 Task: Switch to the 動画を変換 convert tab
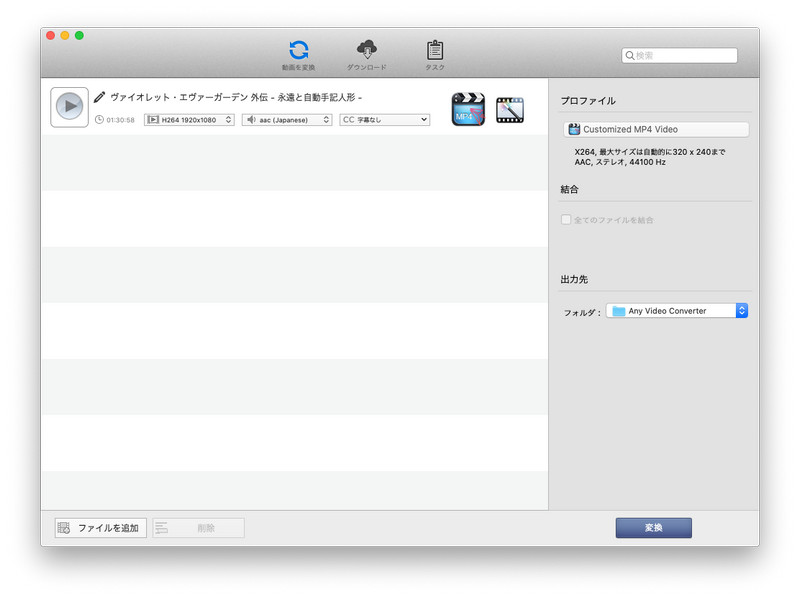[x=298, y=55]
